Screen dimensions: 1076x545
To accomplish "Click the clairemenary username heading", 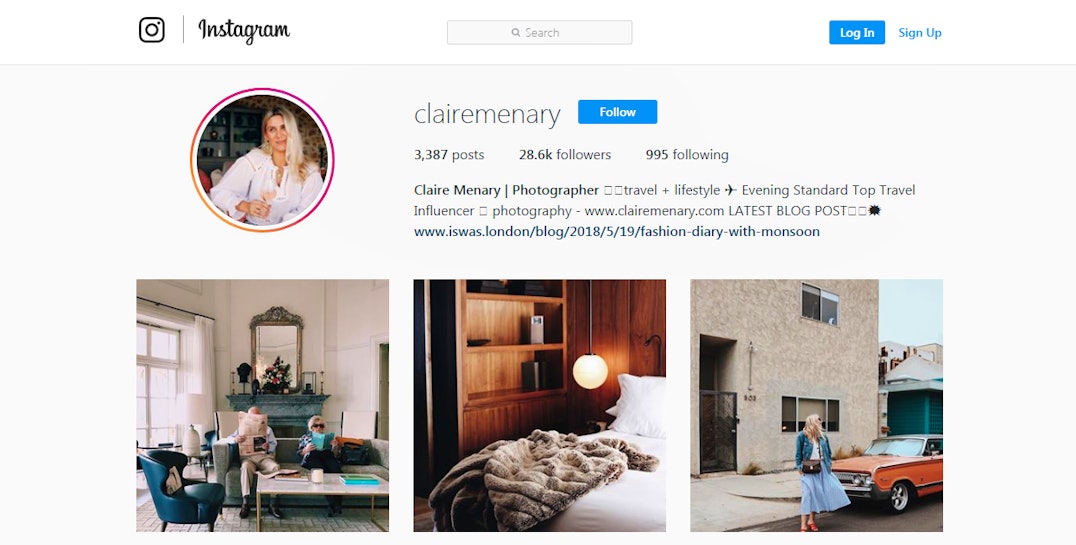I will 487,114.
